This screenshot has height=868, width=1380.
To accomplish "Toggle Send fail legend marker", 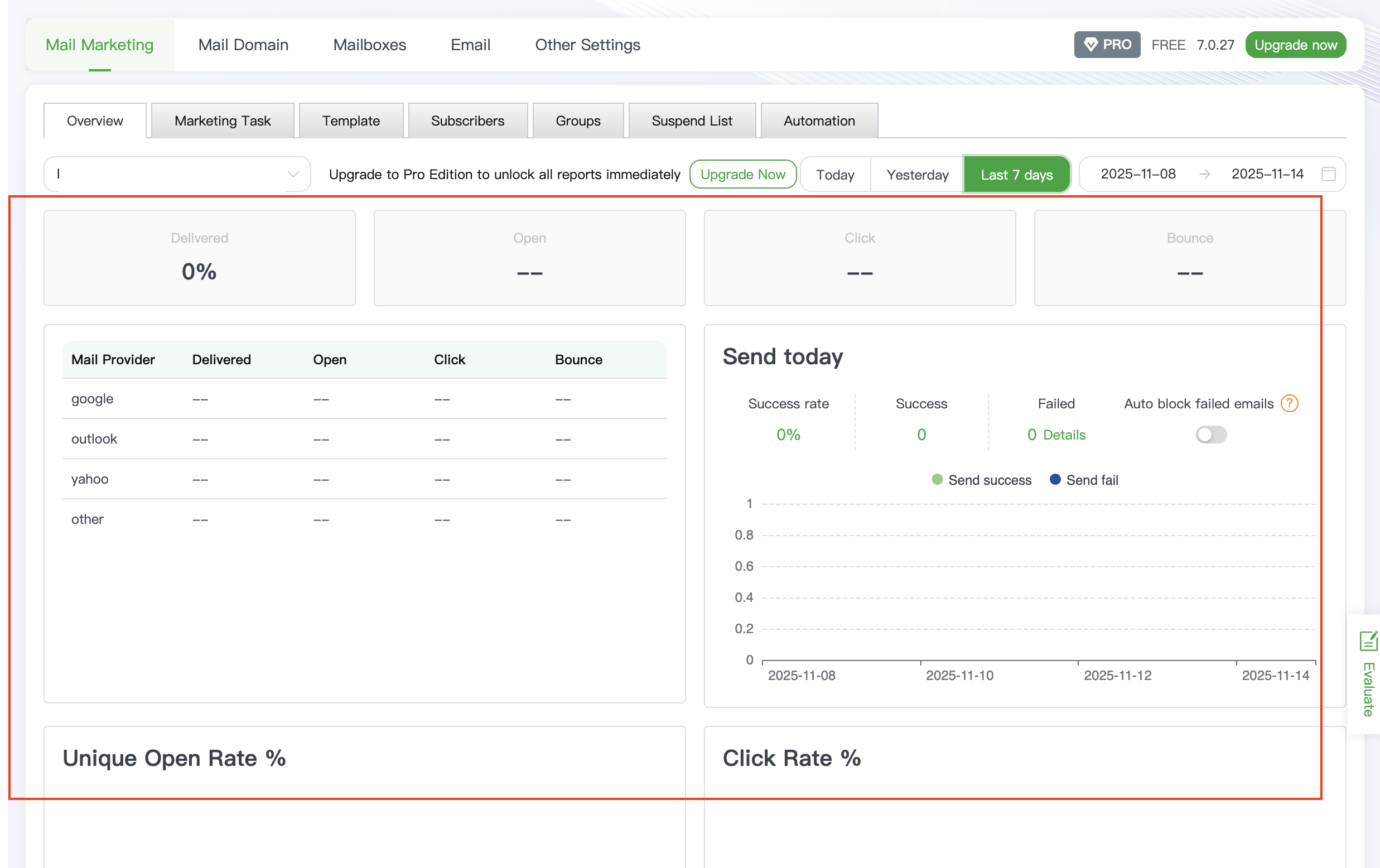I will tap(1054, 480).
